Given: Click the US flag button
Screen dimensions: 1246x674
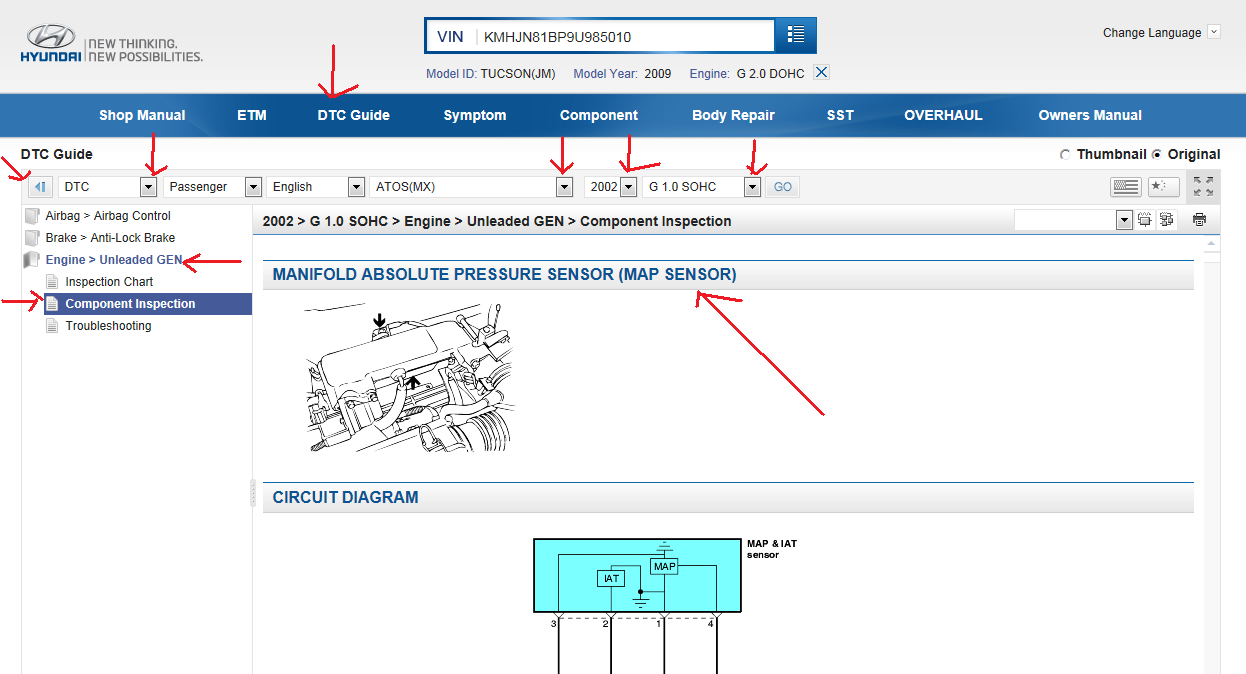Looking at the screenshot, I should (1125, 187).
